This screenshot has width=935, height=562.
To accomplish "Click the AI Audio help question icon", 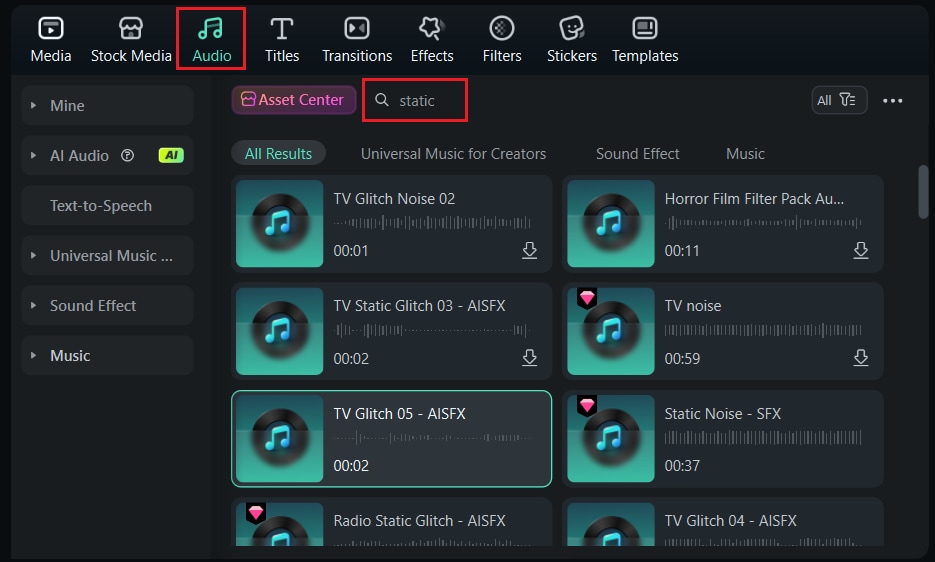I will pos(128,156).
